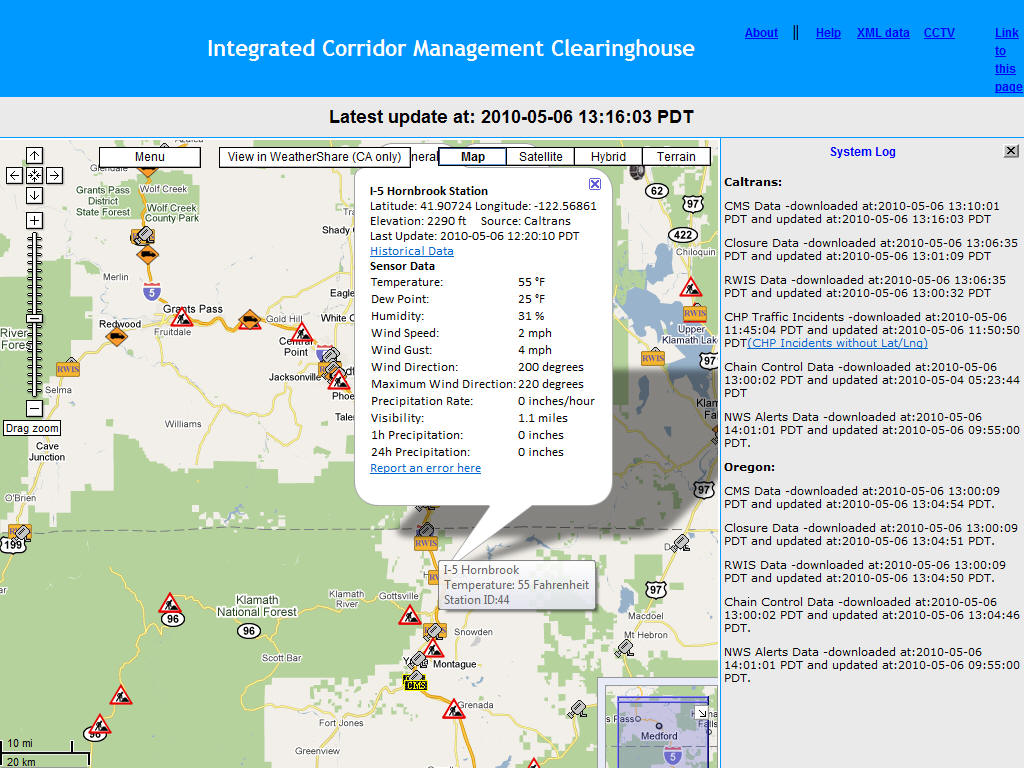Close the System Log panel
Screen dimensions: 1024x768
tap(1011, 151)
